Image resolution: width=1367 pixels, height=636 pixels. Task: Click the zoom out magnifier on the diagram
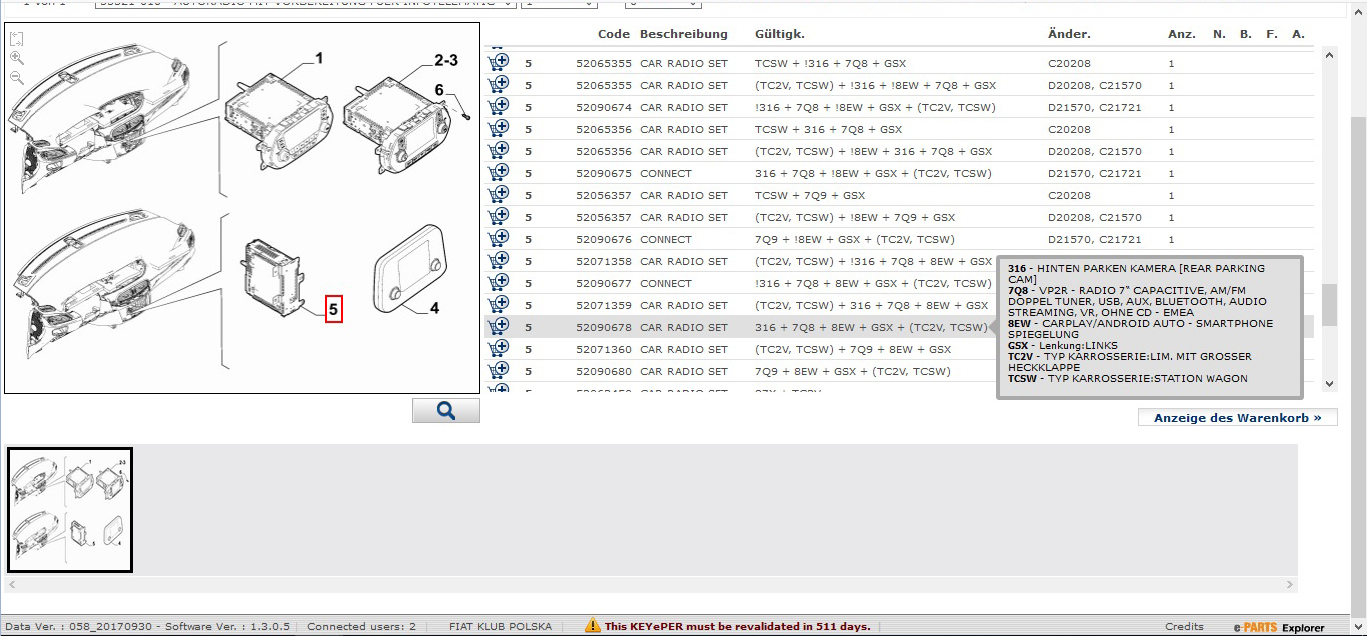(x=17, y=76)
